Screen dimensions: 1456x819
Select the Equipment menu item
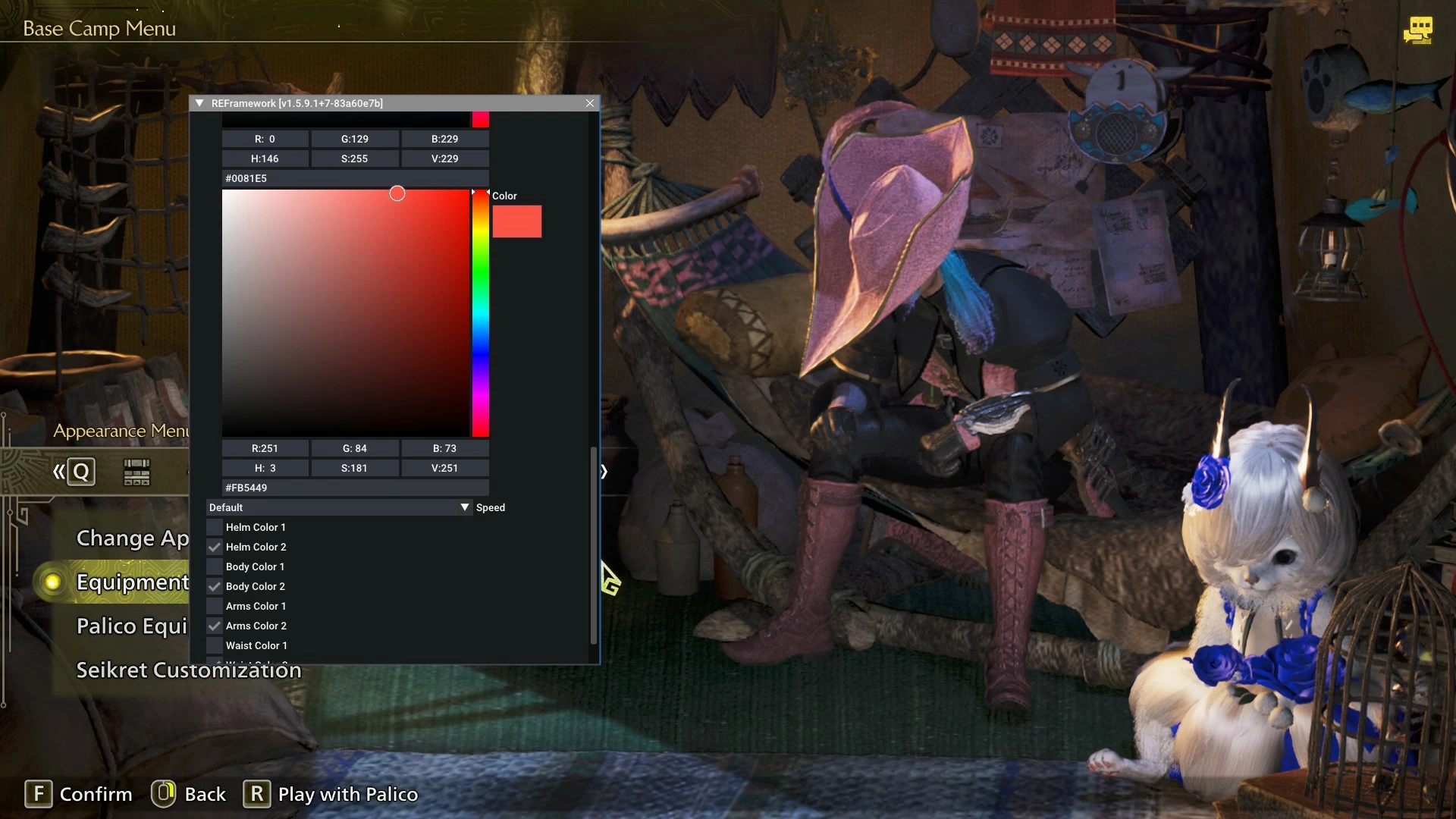click(133, 582)
